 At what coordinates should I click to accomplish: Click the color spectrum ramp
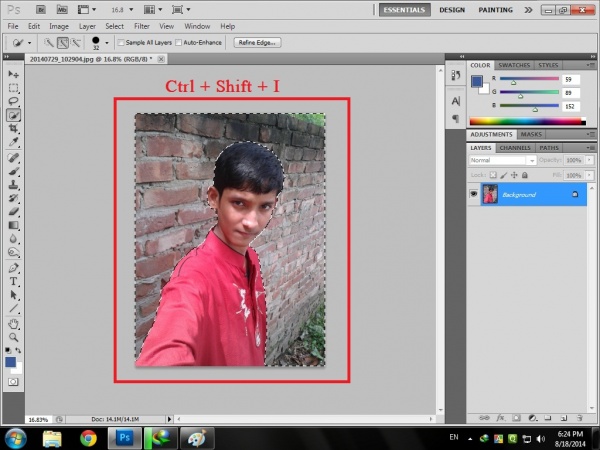coord(527,121)
